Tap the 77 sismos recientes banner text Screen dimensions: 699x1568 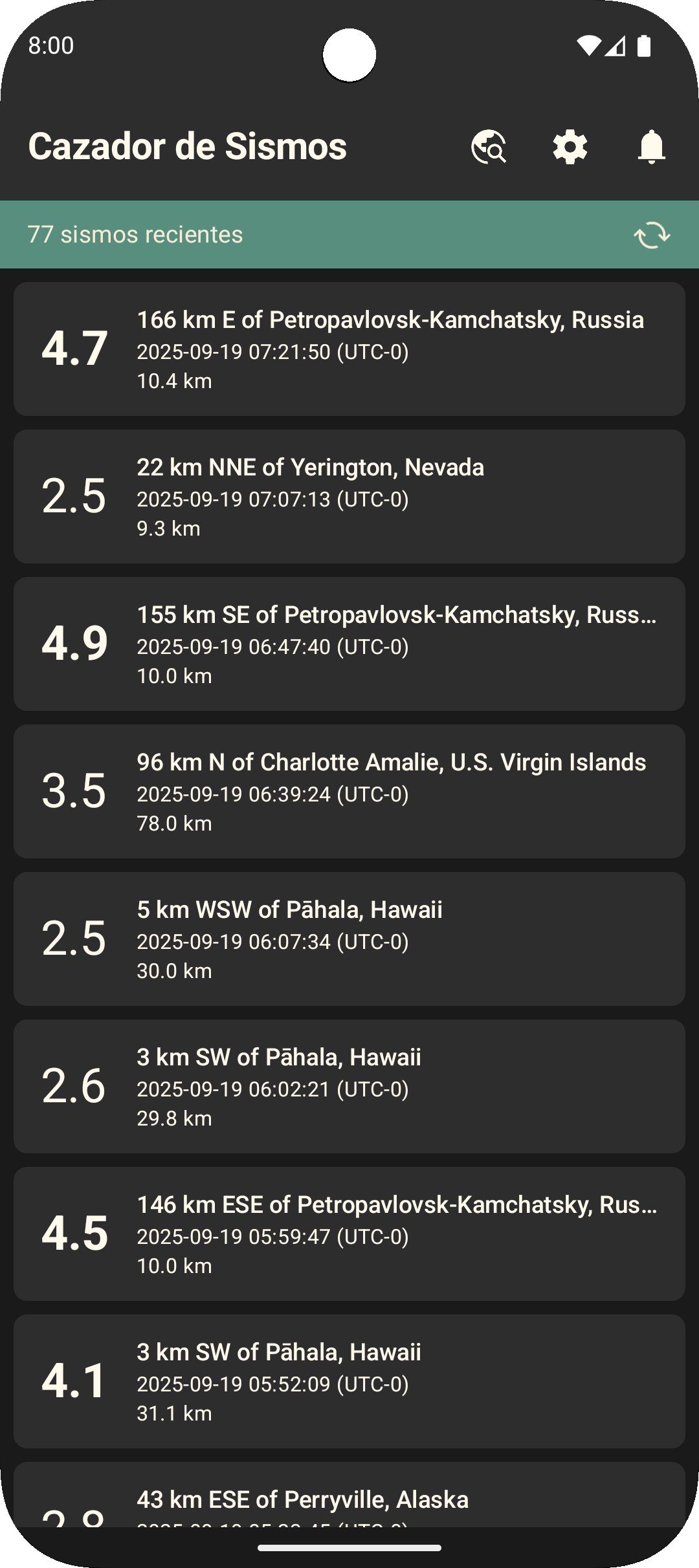click(135, 235)
